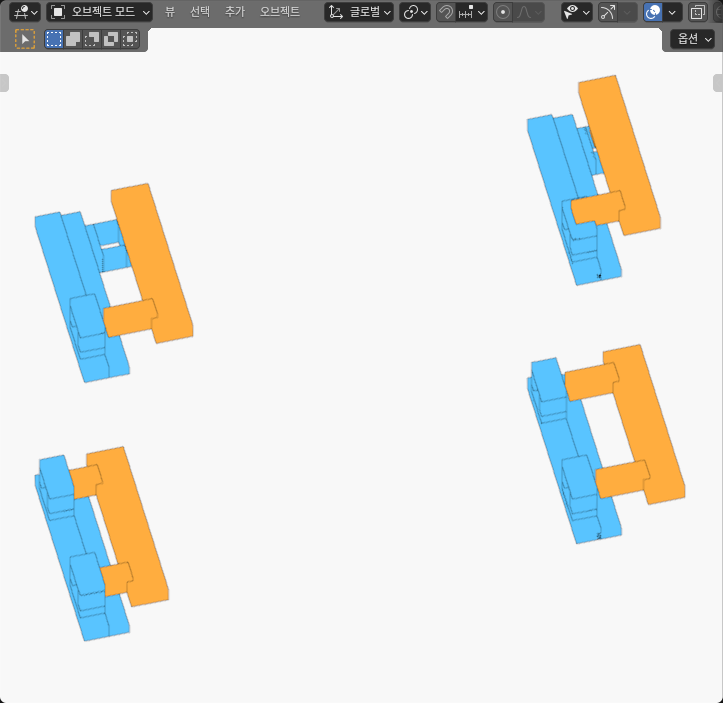Toggle the snap magnet icon

[445, 12]
